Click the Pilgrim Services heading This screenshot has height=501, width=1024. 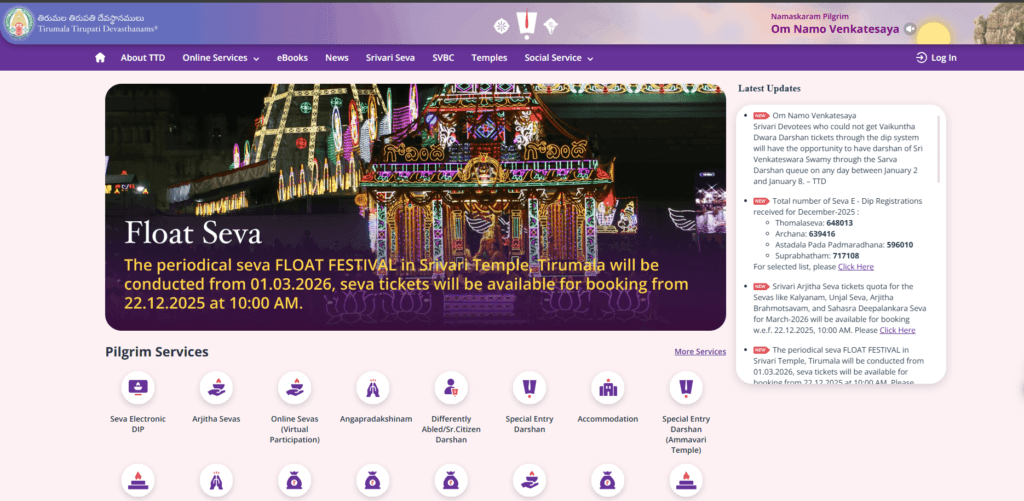coord(157,352)
